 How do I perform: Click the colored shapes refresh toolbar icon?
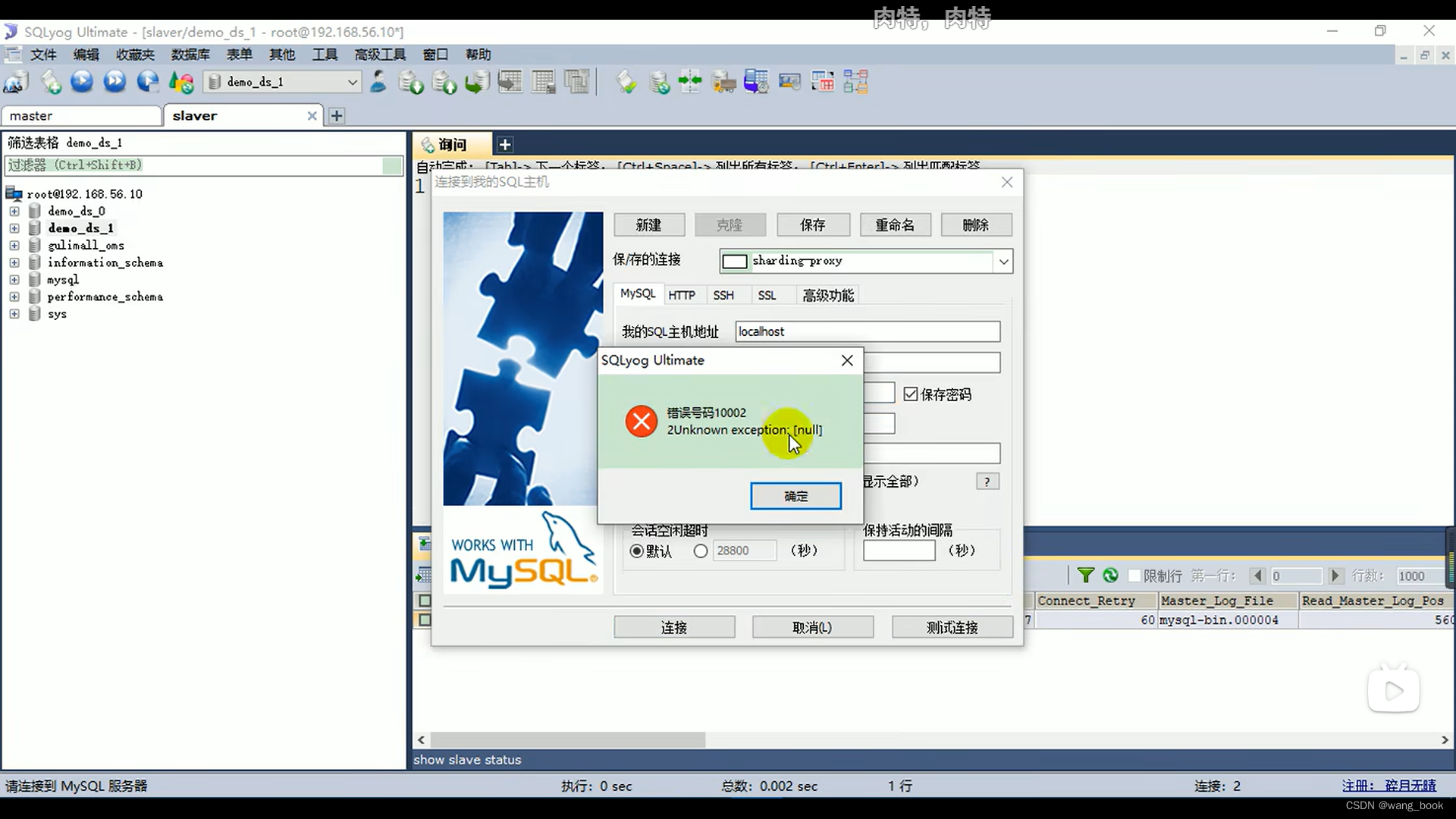(x=181, y=82)
